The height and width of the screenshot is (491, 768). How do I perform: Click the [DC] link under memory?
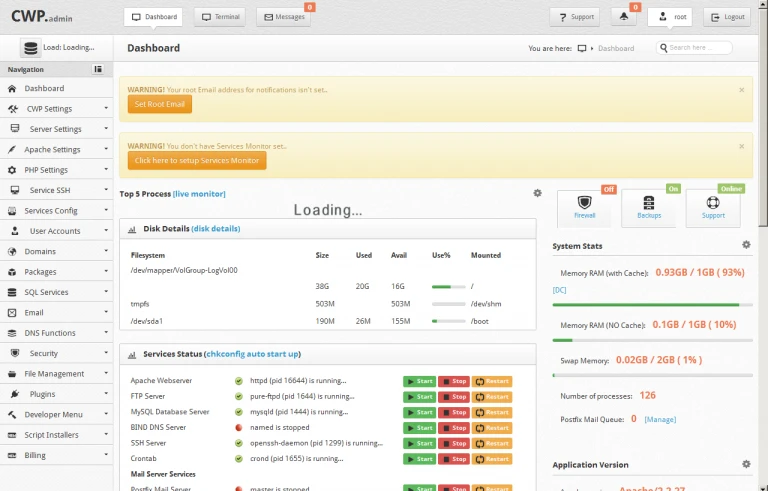[559, 290]
